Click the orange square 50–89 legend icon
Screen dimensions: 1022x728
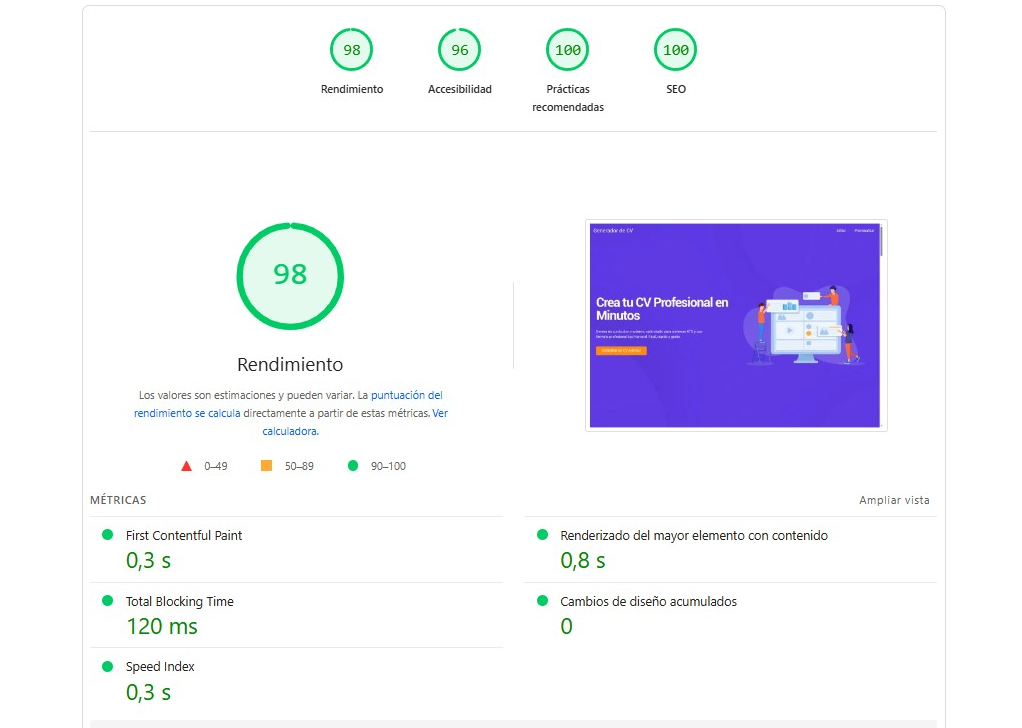[x=267, y=465]
